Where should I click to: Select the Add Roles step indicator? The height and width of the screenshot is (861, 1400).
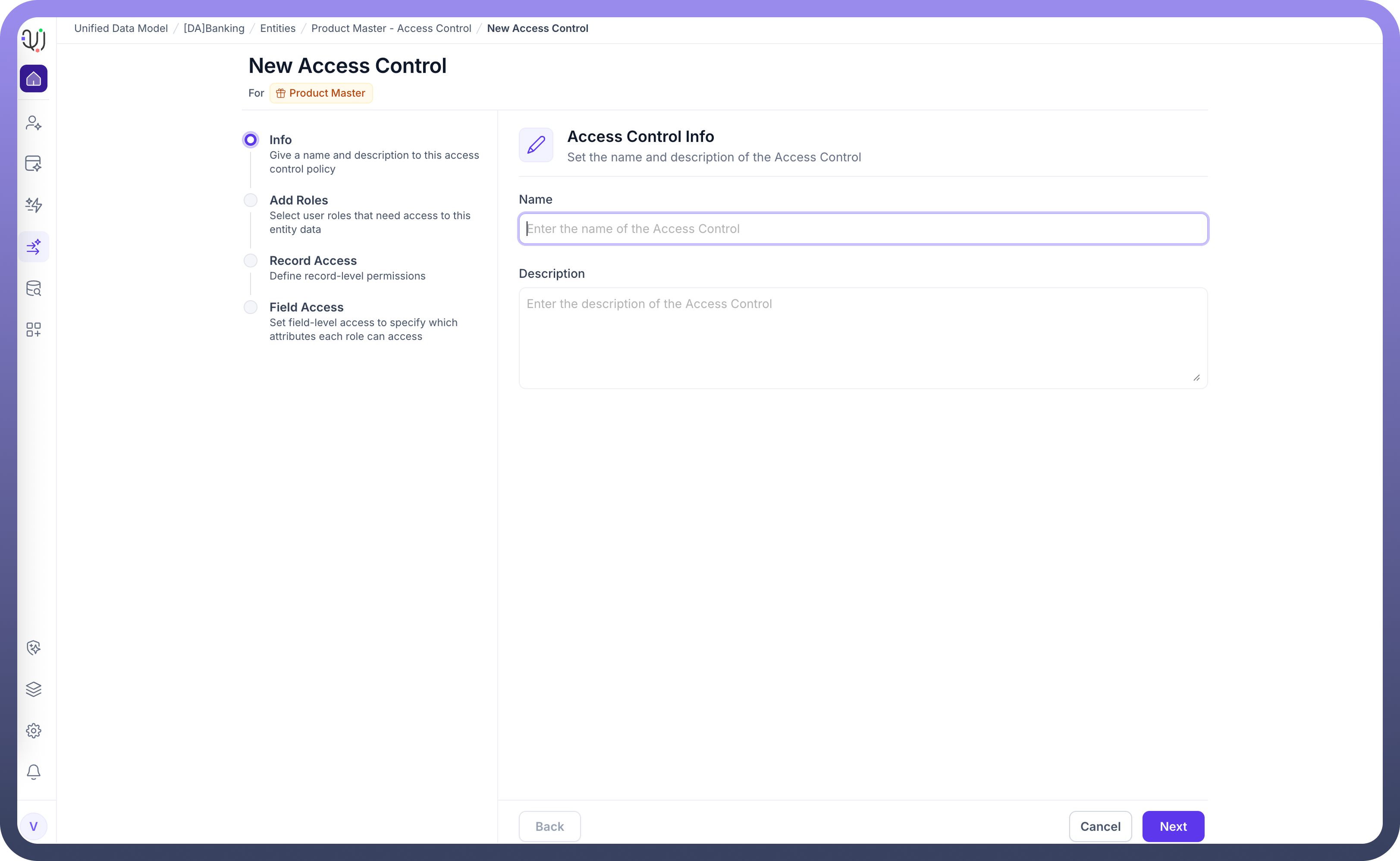pos(251,201)
